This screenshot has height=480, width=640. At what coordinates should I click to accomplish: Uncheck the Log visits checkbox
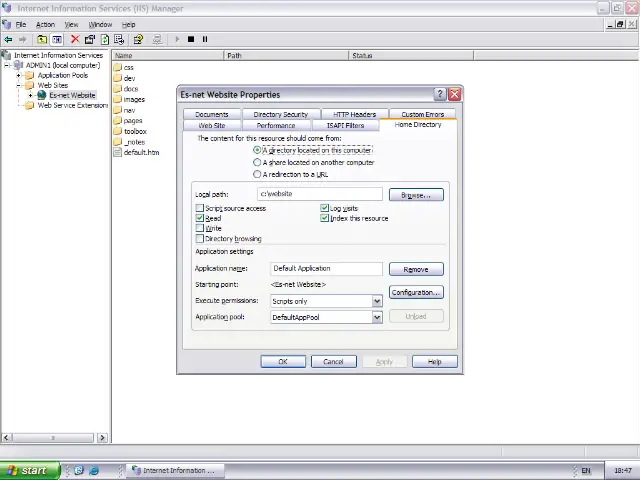coord(324,208)
